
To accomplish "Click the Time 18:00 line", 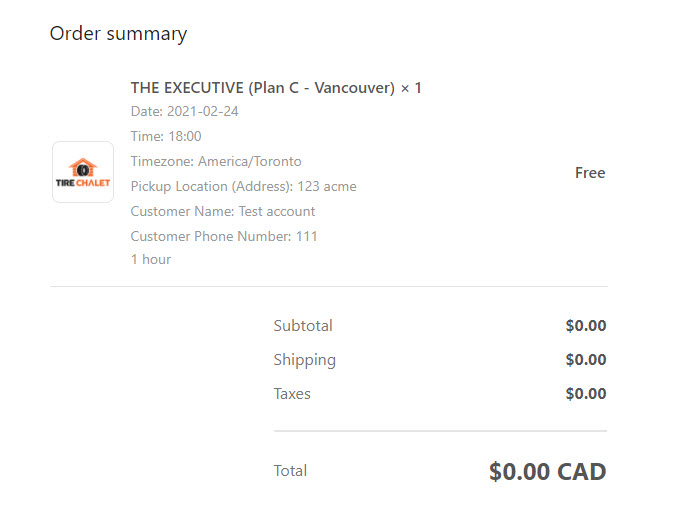I will coord(166,136).
